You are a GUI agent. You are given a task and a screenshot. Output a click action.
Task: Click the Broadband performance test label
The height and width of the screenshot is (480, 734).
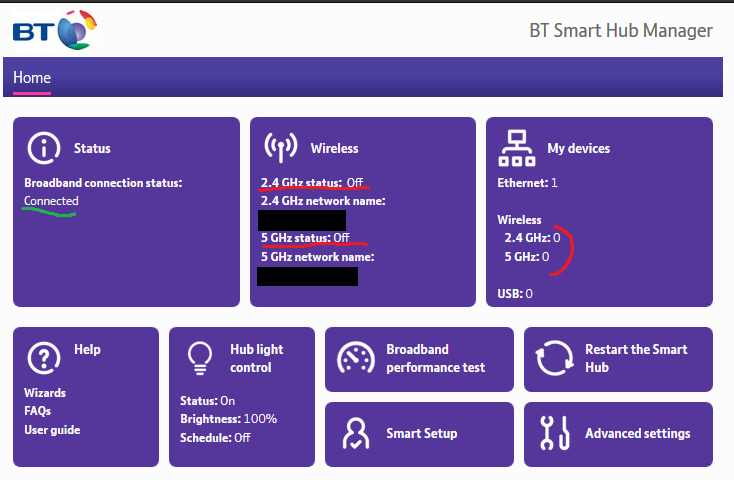click(x=435, y=358)
